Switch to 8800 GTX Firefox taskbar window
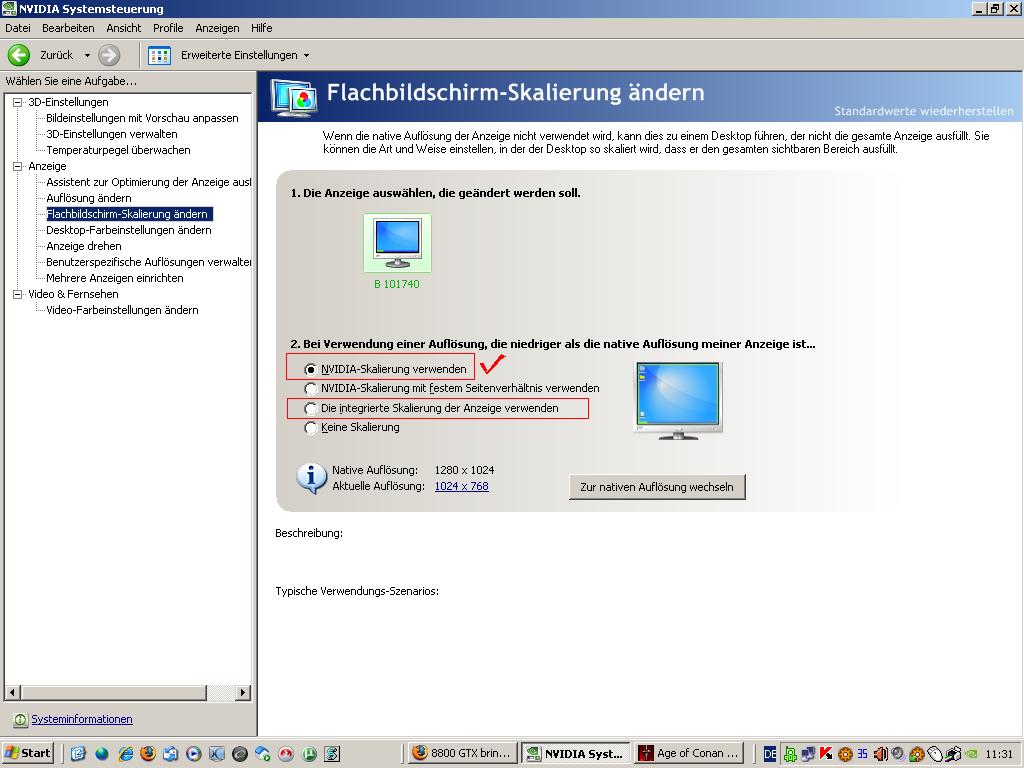1024x768 pixels. [x=464, y=753]
